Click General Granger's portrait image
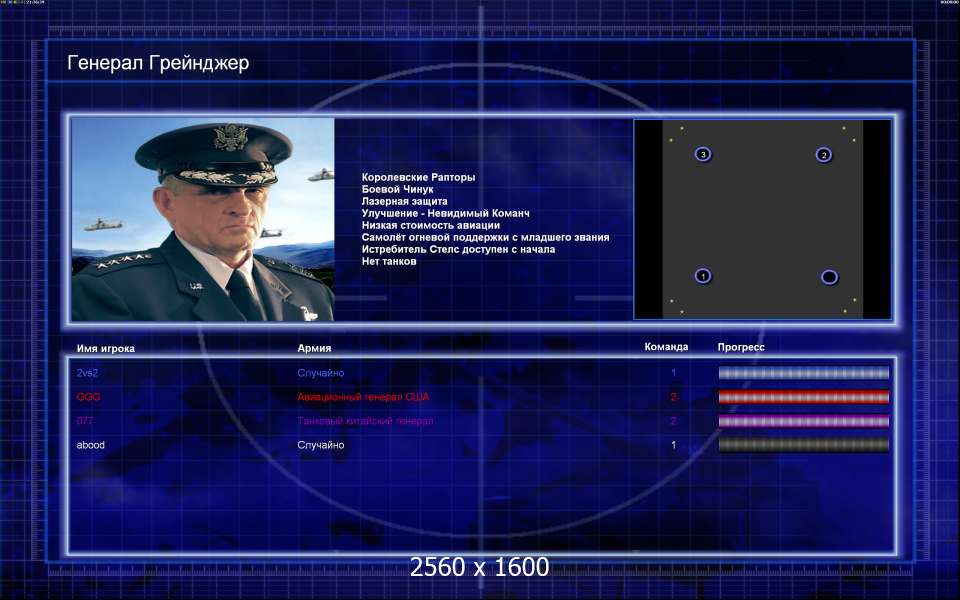The height and width of the screenshot is (600, 960). click(203, 219)
